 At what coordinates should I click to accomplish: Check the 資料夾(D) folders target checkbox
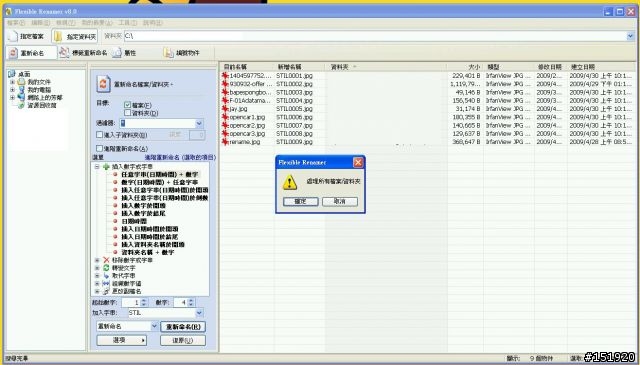pos(127,112)
